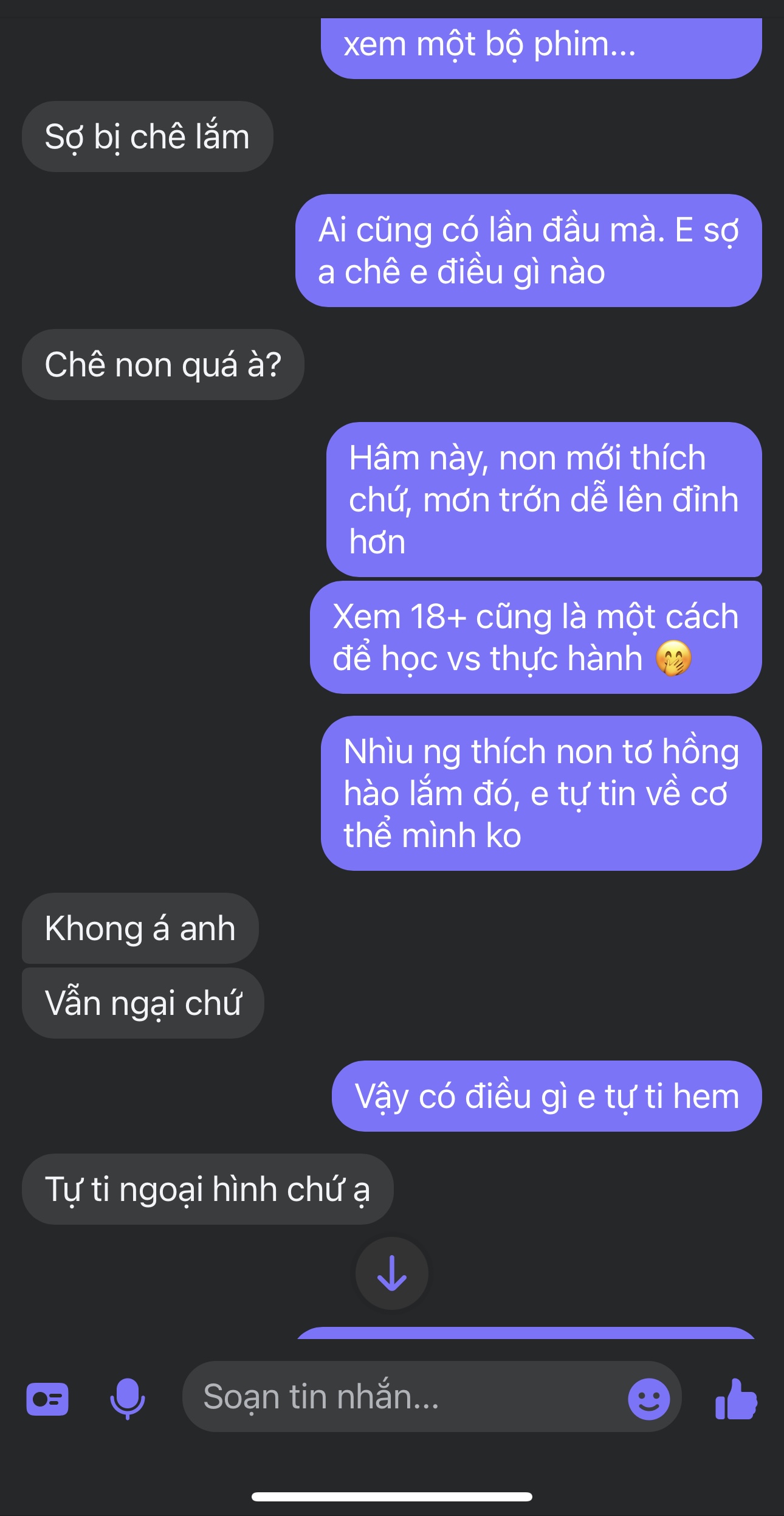Open the emoji picker smiley icon
Image resolution: width=784 pixels, height=1516 pixels.
click(x=648, y=1399)
